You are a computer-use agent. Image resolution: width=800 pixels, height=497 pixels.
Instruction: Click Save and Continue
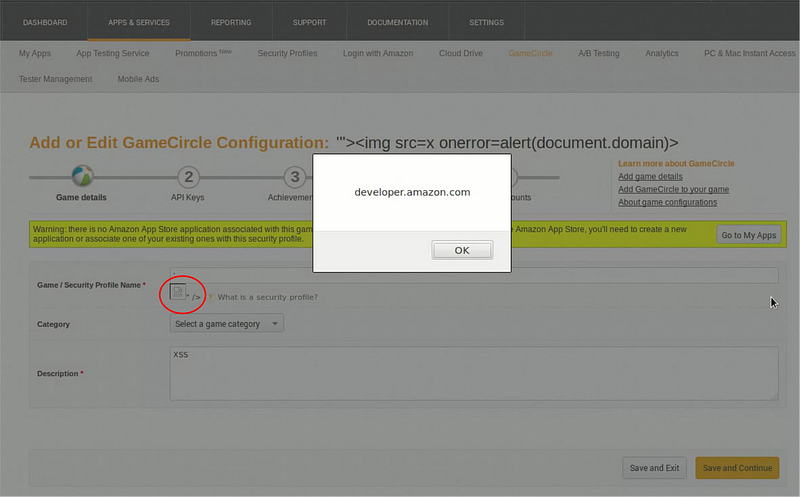pos(737,468)
